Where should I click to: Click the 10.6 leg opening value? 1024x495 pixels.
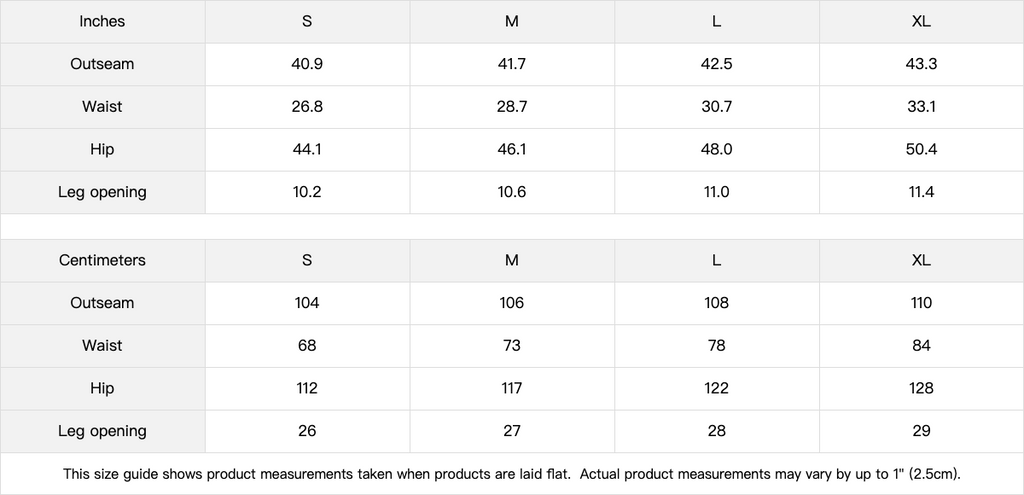[x=512, y=192]
